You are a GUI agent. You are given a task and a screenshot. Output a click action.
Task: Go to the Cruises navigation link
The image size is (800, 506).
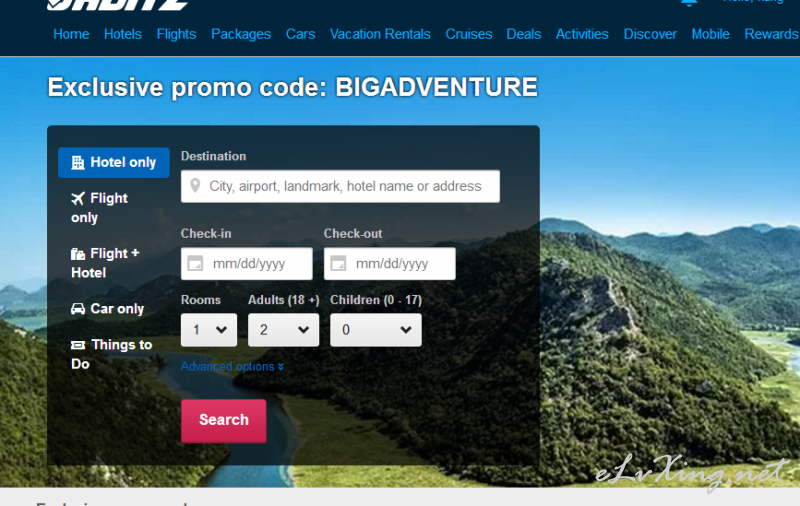pos(468,34)
